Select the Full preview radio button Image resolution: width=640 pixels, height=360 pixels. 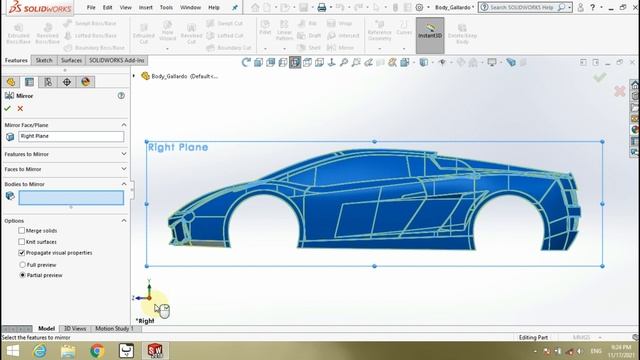coord(22,265)
